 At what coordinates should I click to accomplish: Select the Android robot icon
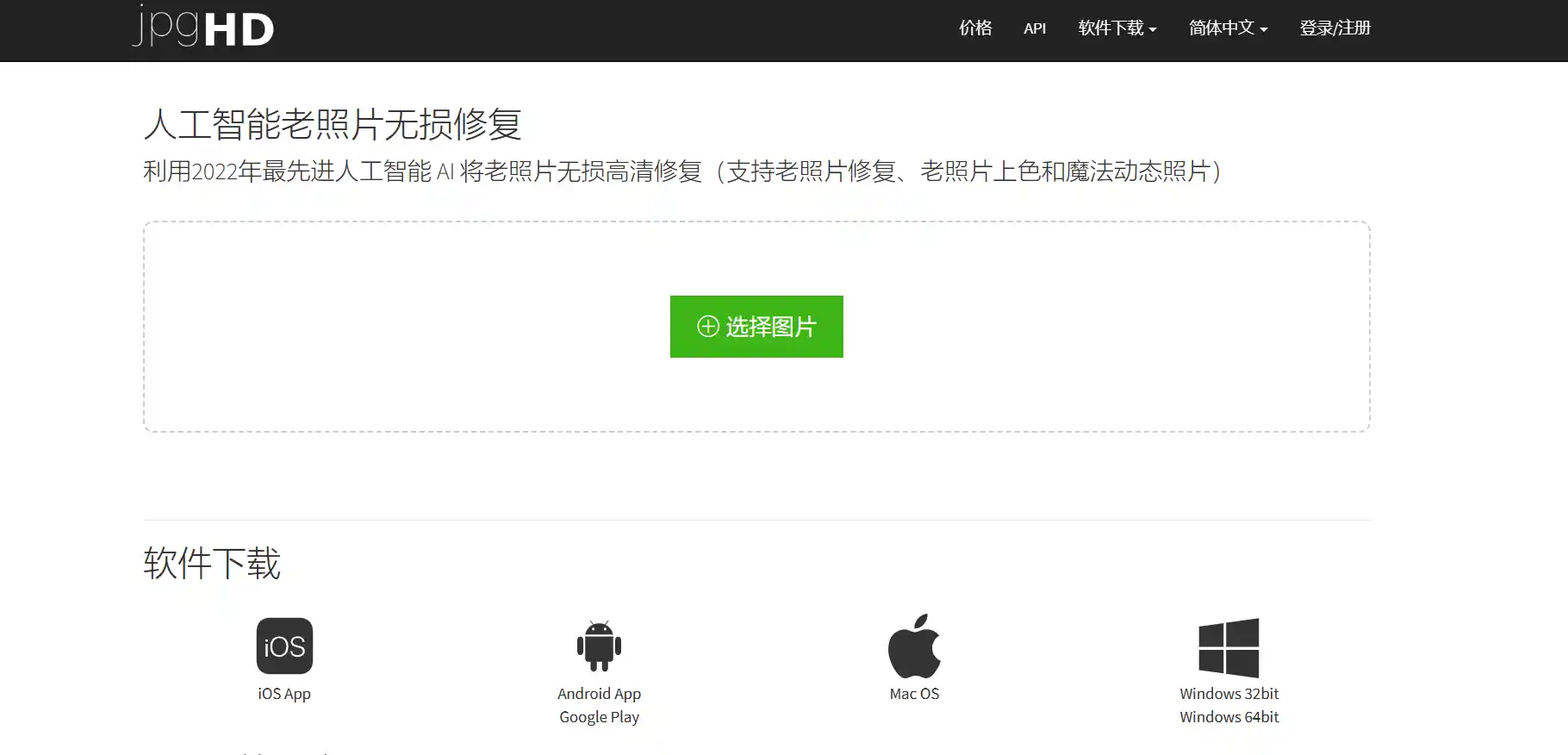point(599,646)
